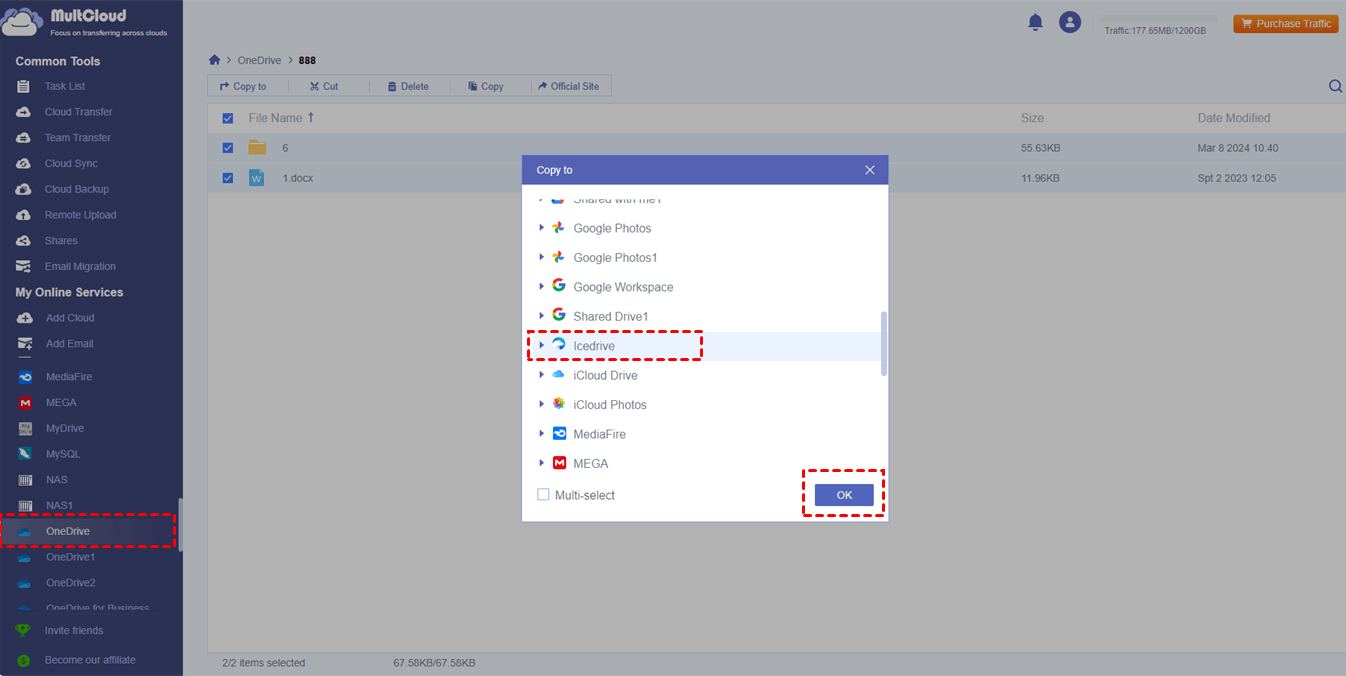The image size is (1346, 676).
Task: Click the Cut toolbar button
Action: coord(324,87)
